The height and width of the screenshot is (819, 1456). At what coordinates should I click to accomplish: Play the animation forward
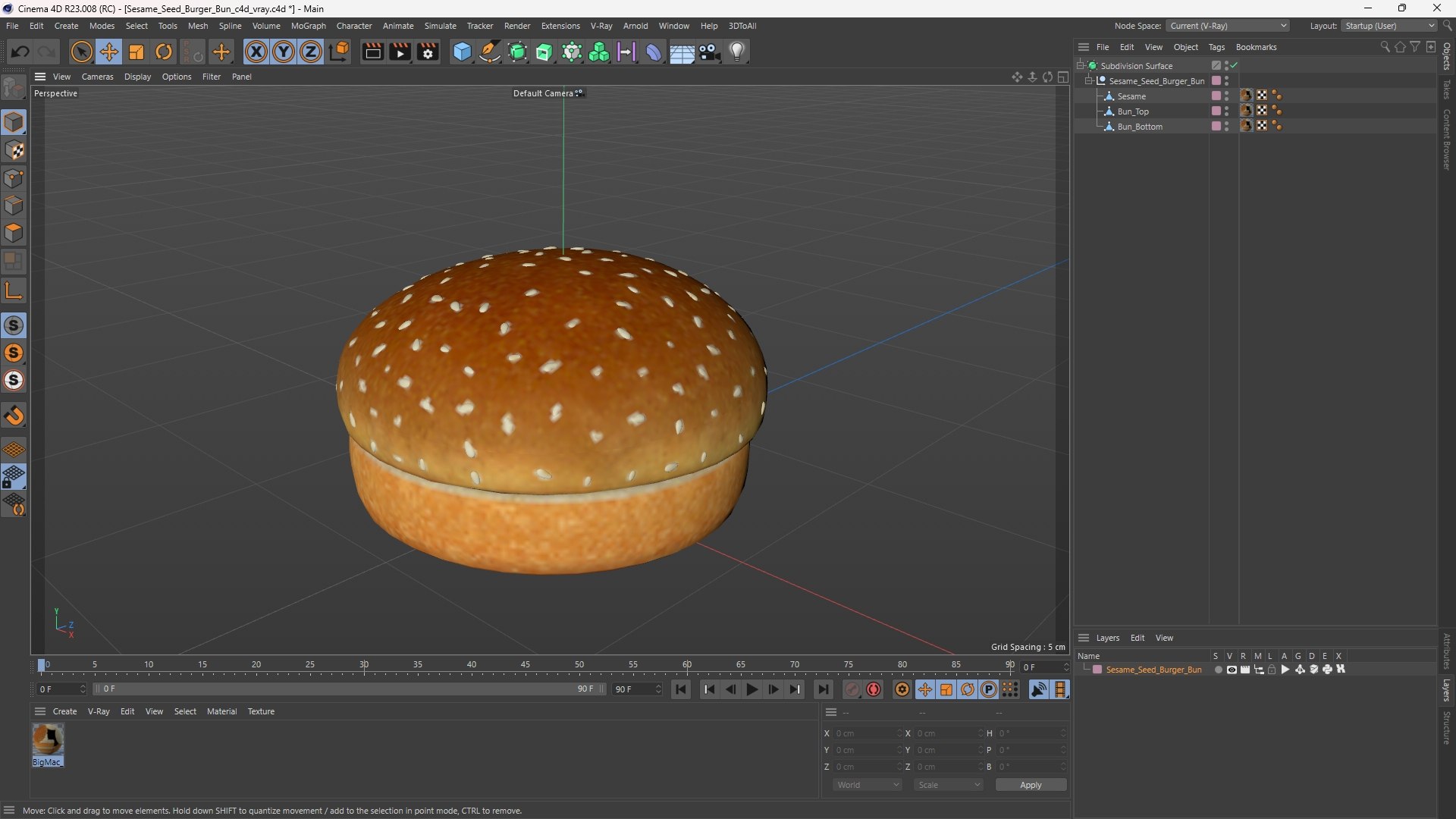752,689
